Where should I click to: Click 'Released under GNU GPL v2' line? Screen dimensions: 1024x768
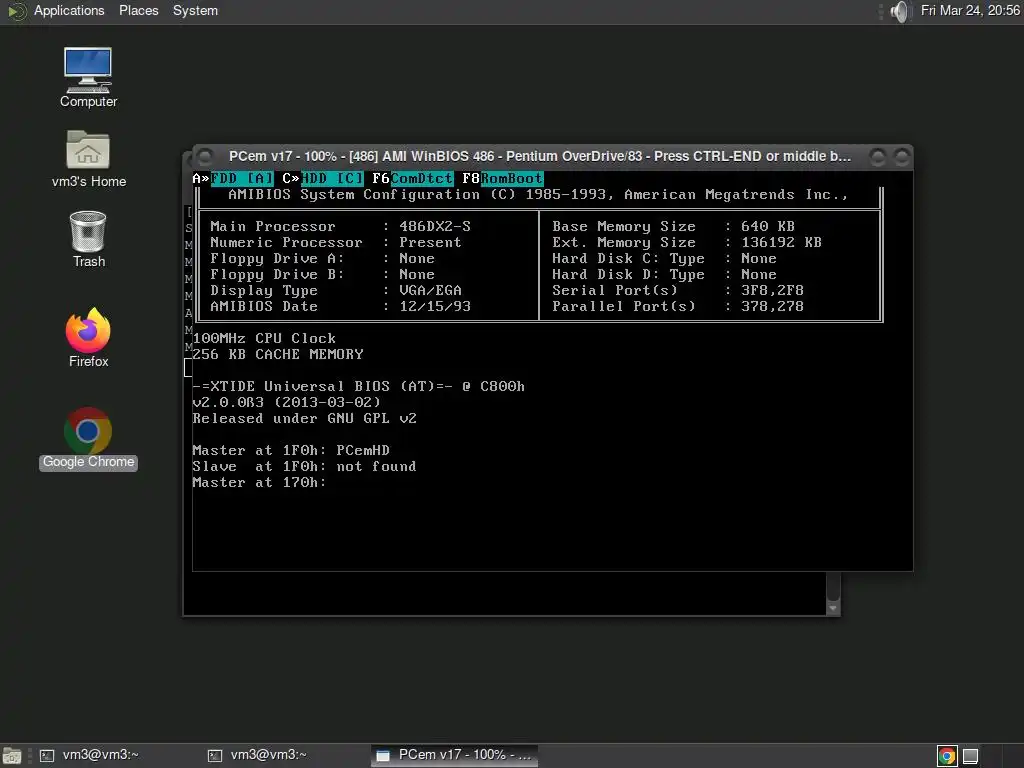click(304, 418)
